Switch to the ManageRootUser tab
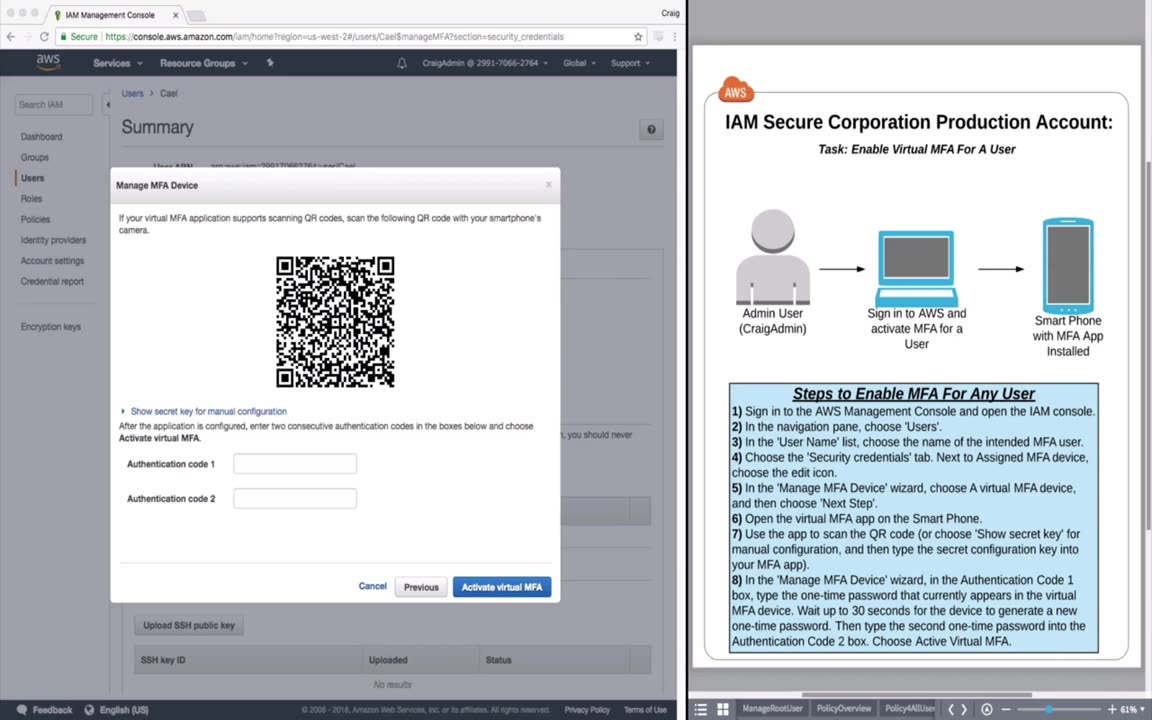This screenshot has width=1152, height=720. coord(772,708)
